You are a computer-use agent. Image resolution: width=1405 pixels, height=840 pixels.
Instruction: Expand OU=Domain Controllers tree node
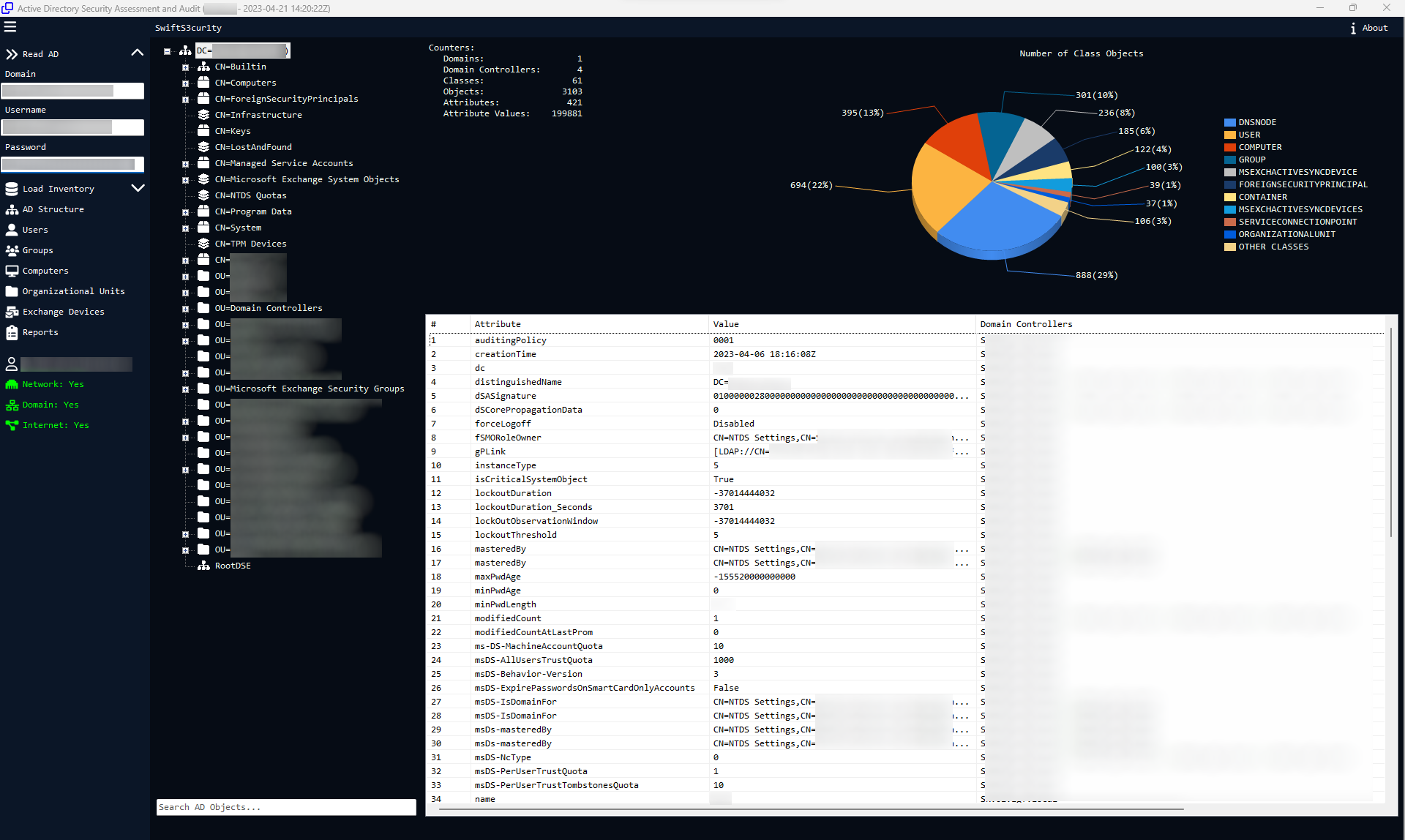[x=185, y=309]
